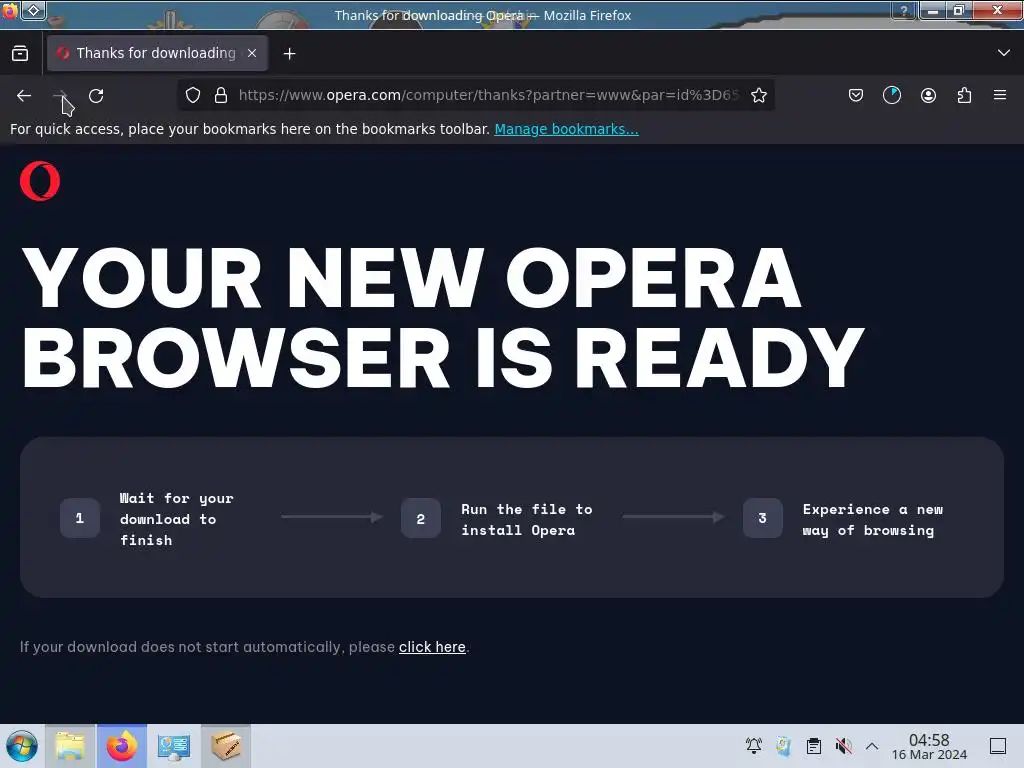The image size is (1024, 768).
Task: Bookmark this page with the star
Action: (758, 95)
